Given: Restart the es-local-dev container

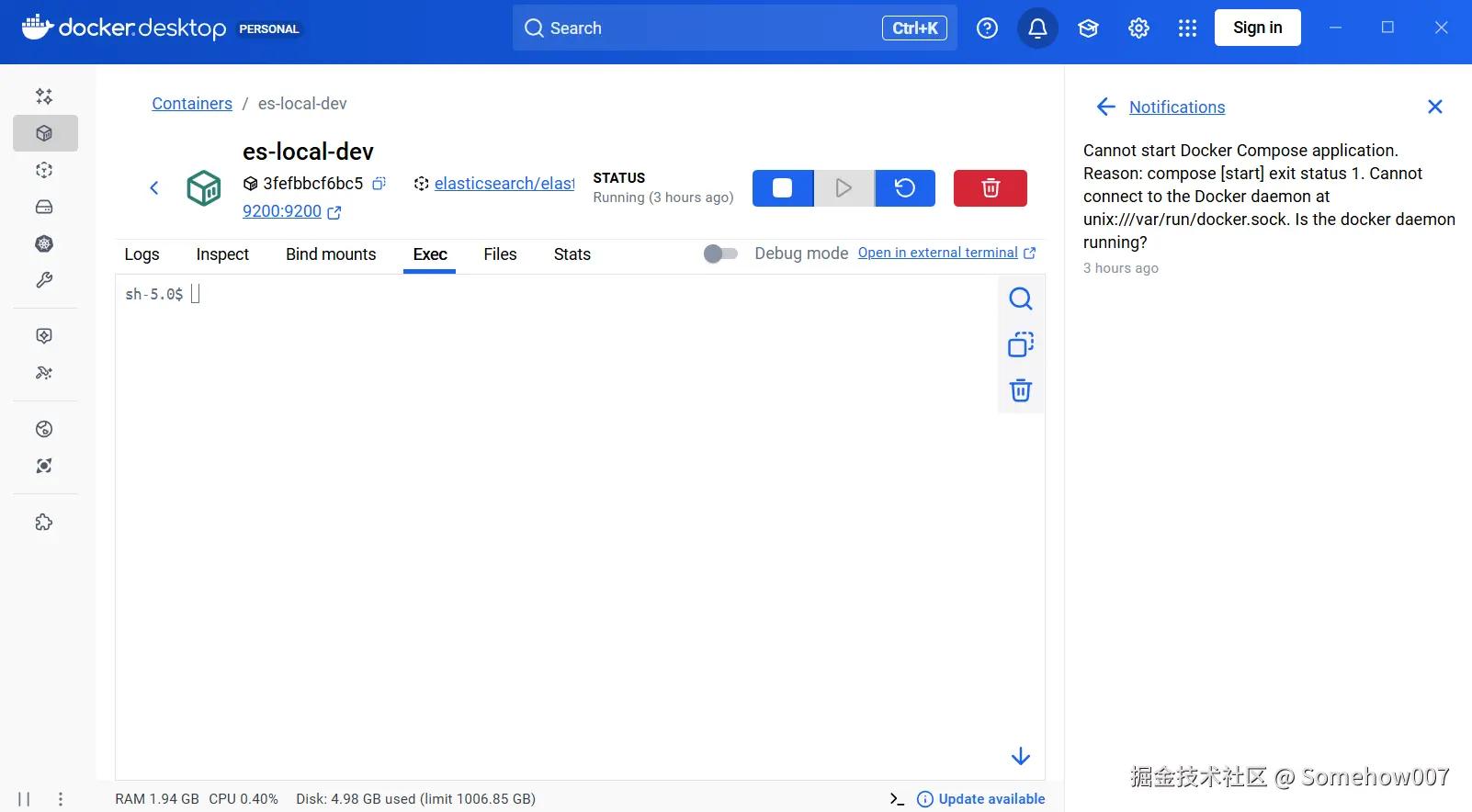Looking at the screenshot, I should [905, 188].
